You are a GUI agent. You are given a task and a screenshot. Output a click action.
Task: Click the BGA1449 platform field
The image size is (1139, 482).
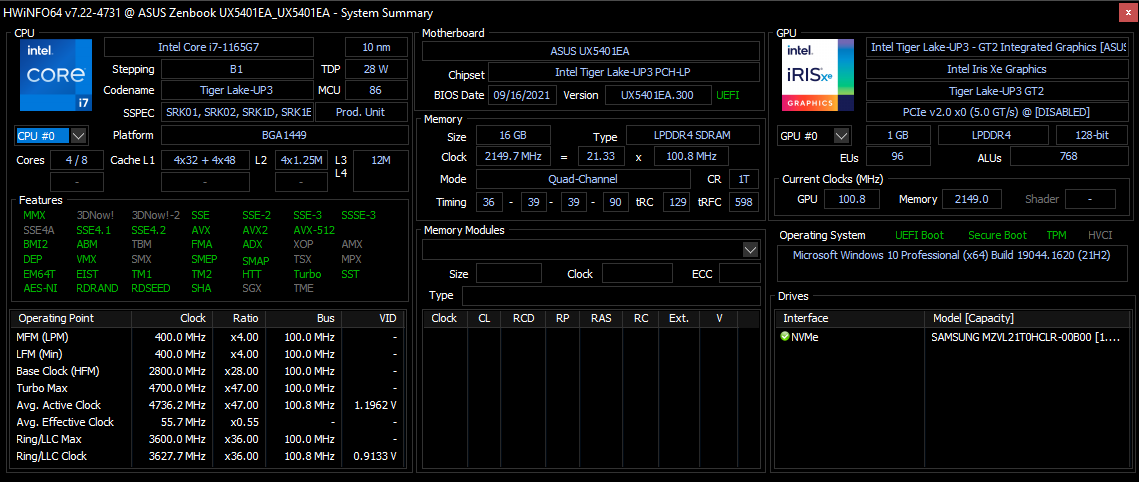pos(284,135)
